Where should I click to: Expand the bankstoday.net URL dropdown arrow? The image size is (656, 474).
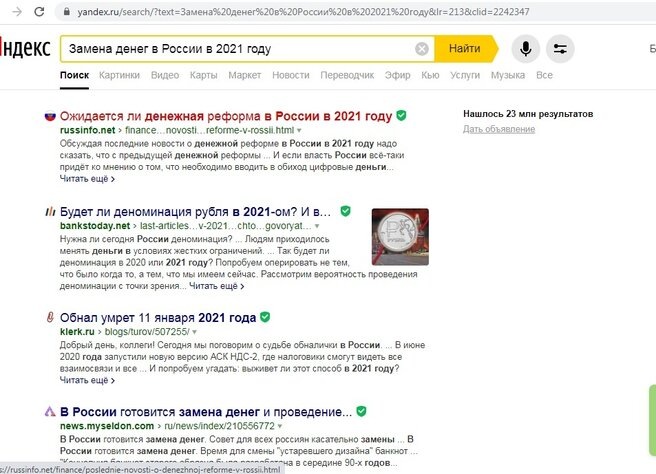click(317, 226)
